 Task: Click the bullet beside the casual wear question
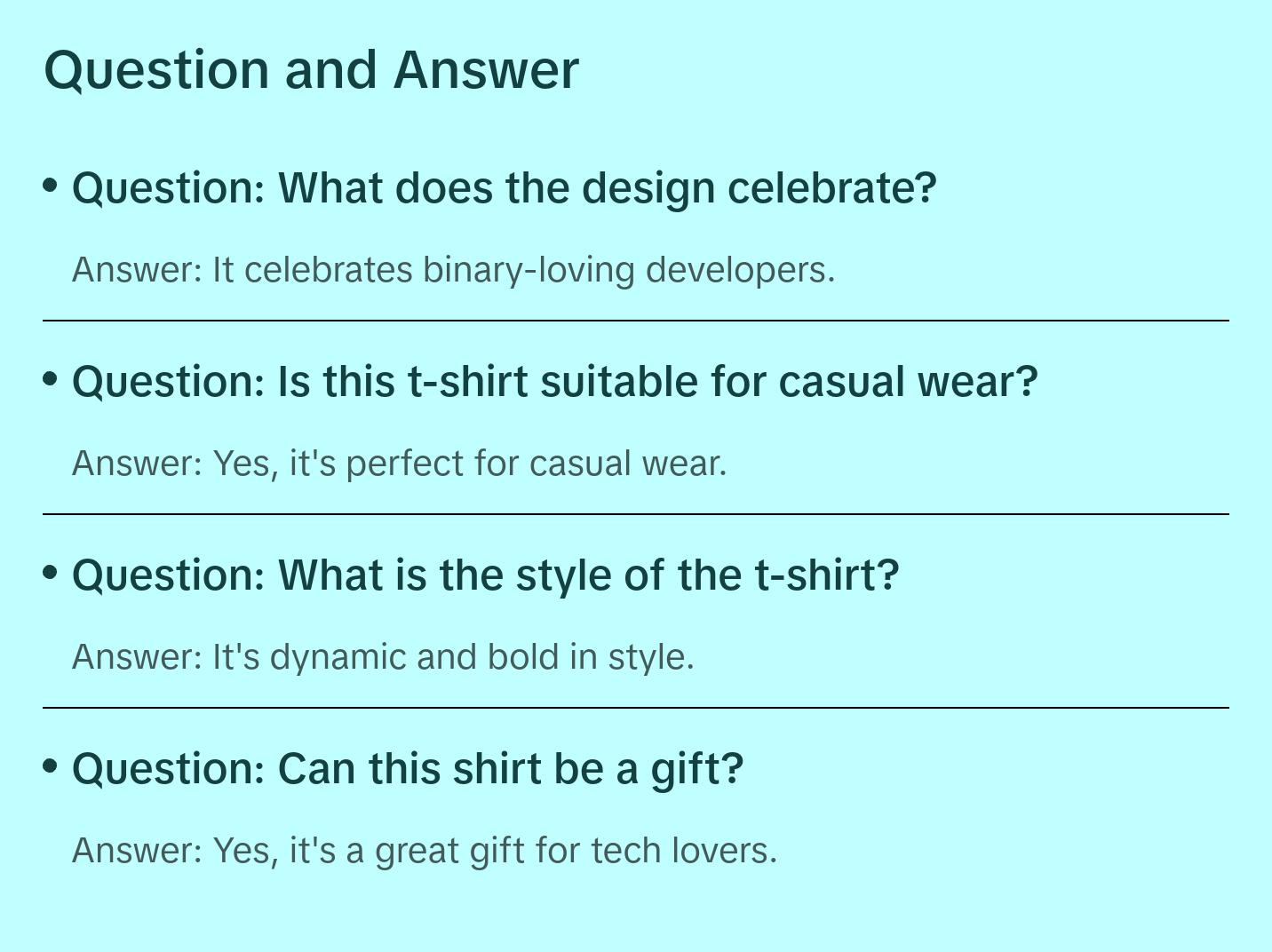click(x=51, y=379)
